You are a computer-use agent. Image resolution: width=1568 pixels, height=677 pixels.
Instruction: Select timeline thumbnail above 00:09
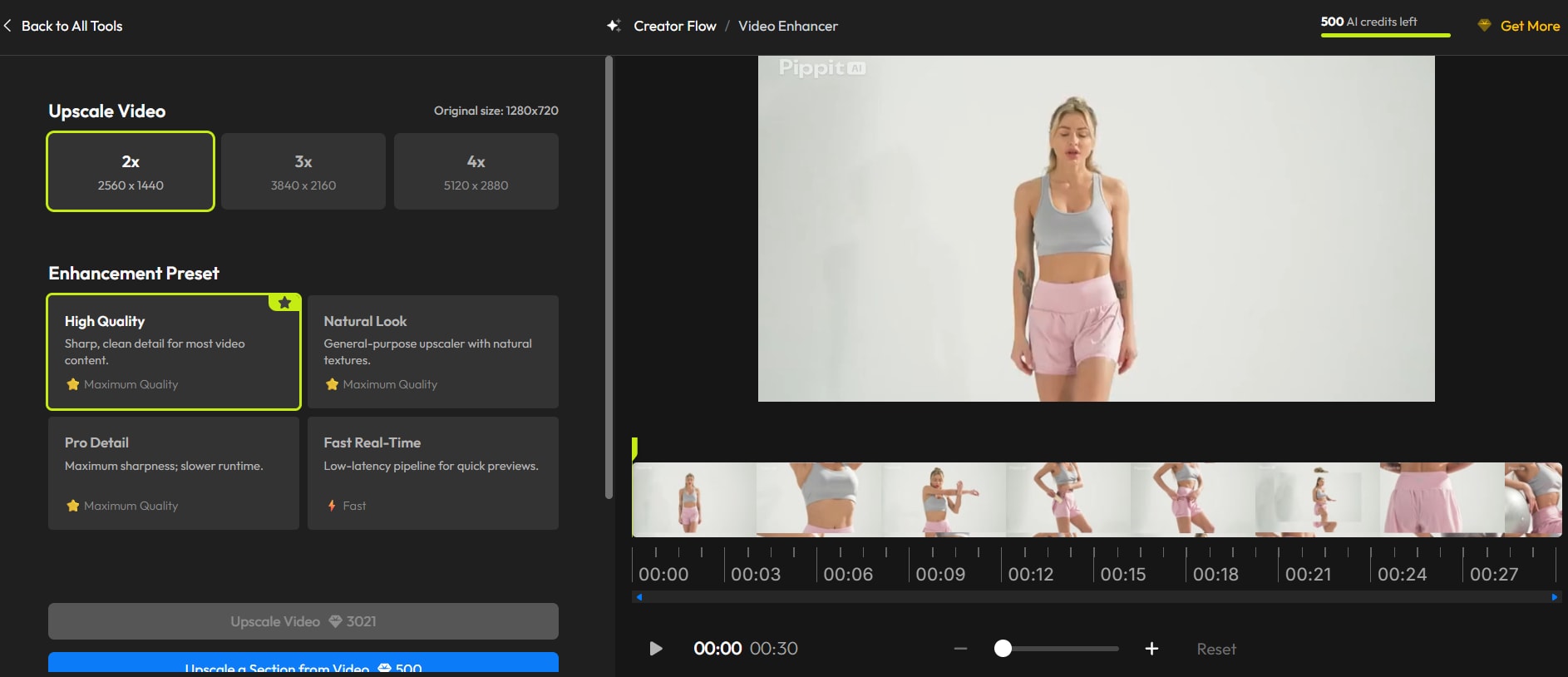coord(944,499)
